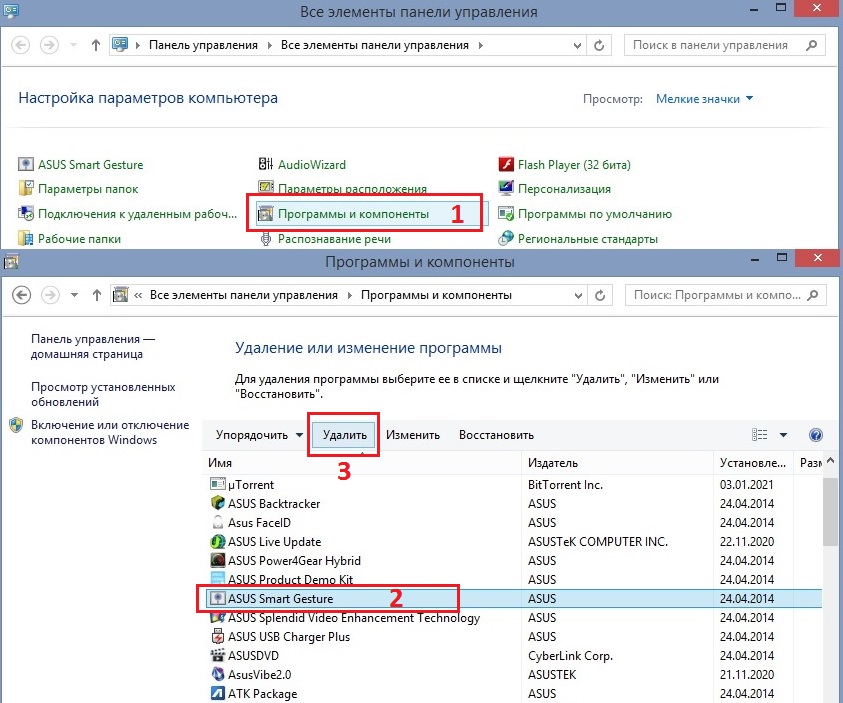Open Просмотр установленных обновлений link
This screenshot has height=703, width=843.
click(x=103, y=394)
